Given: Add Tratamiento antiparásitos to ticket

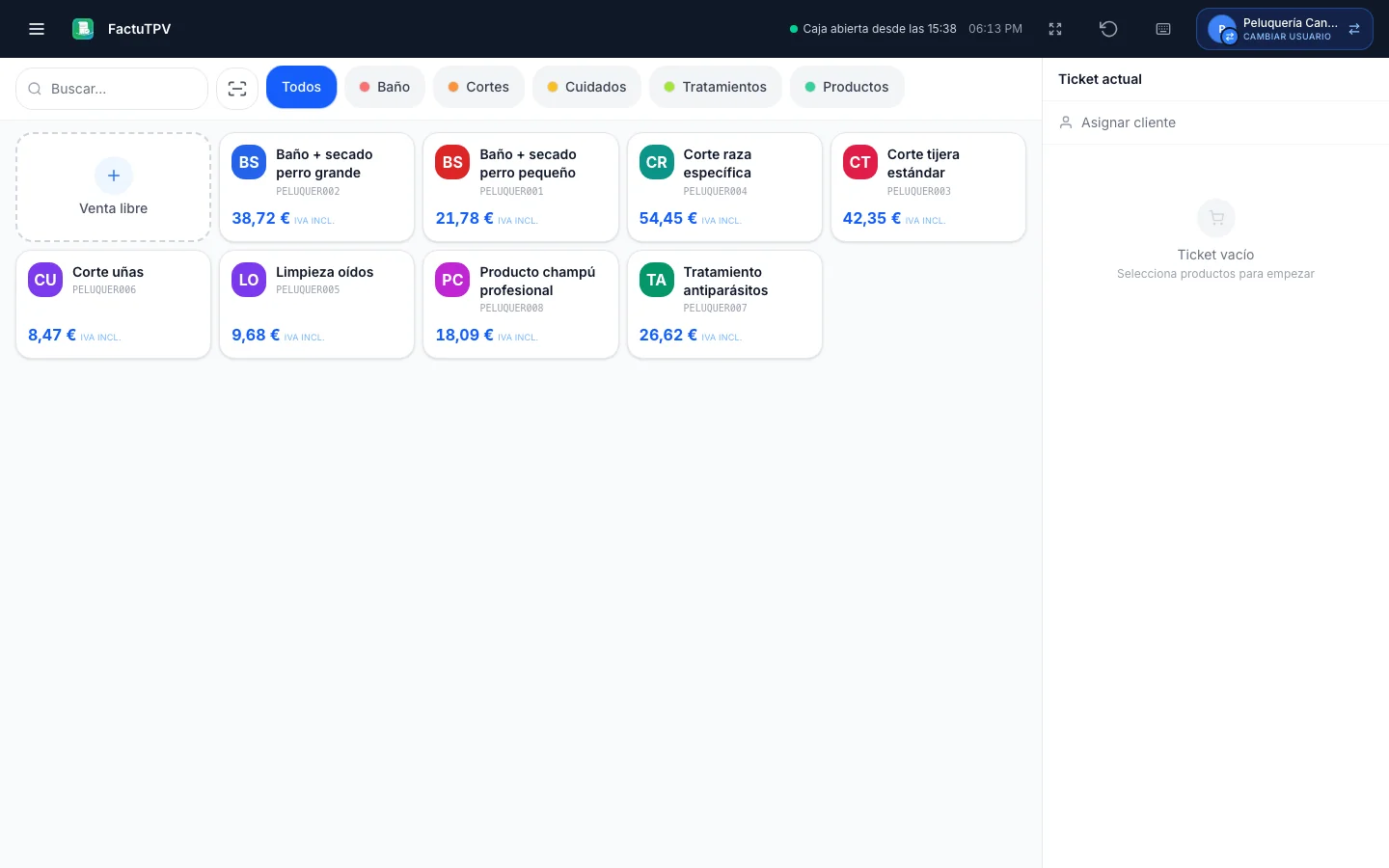Looking at the screenshot, I should tap(724, 305).
